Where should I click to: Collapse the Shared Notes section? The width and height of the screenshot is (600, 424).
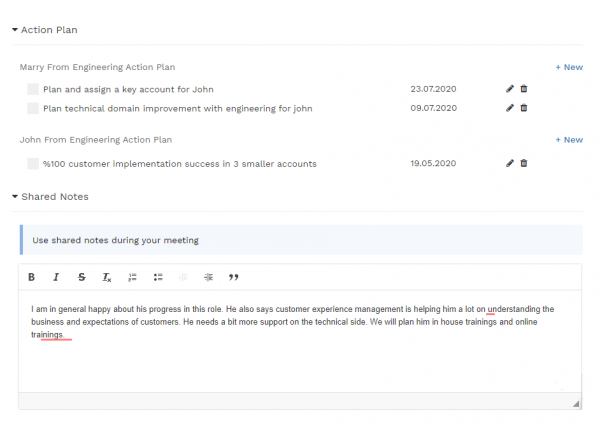15,196
